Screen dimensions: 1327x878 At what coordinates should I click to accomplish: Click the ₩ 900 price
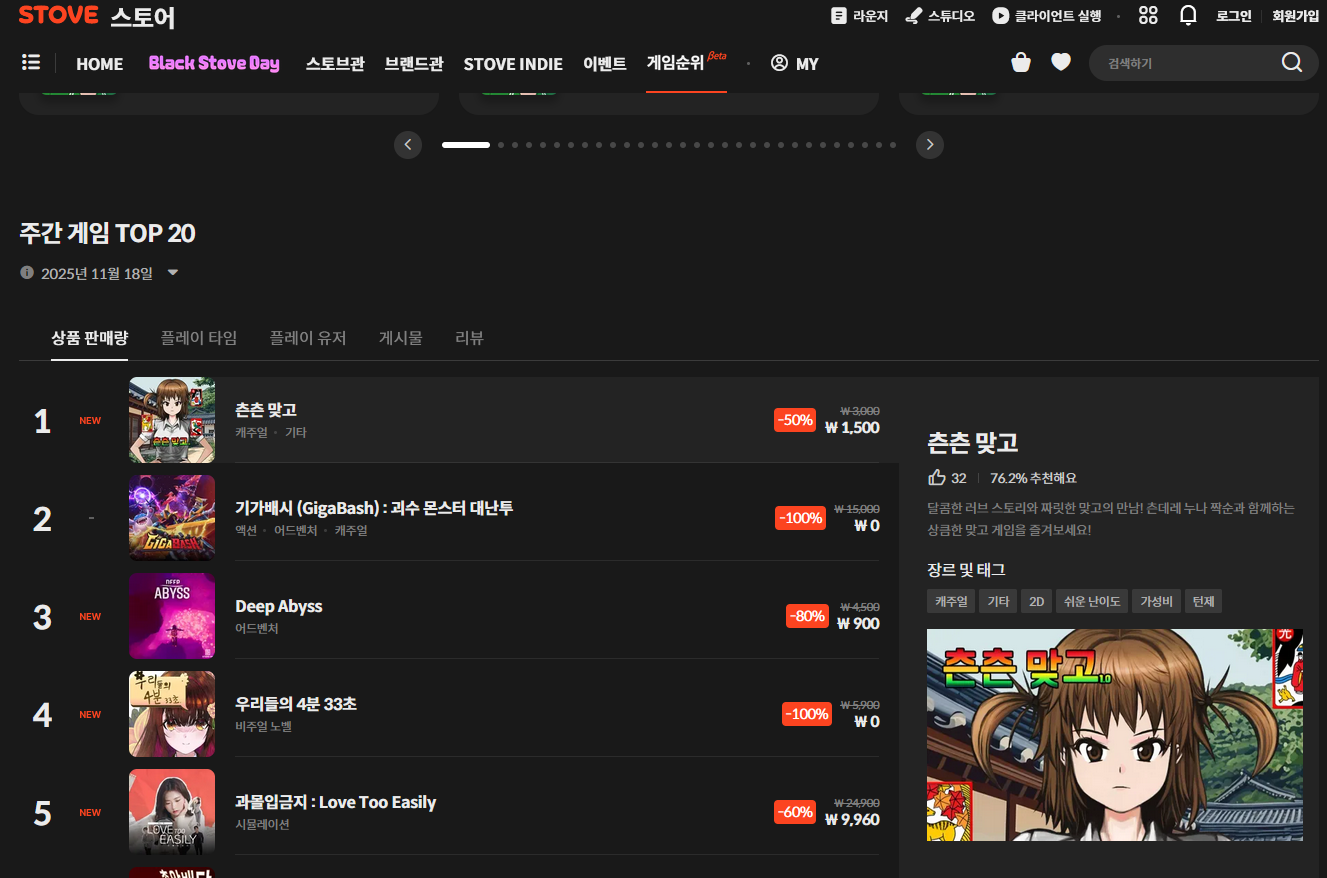pyautogui.click(x=858, y=624)
